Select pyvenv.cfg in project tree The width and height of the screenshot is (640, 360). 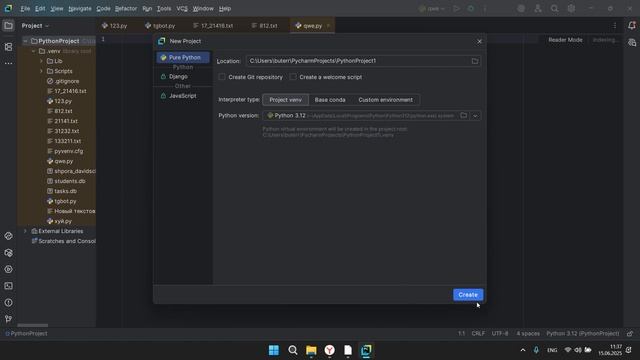pos(69,151)
